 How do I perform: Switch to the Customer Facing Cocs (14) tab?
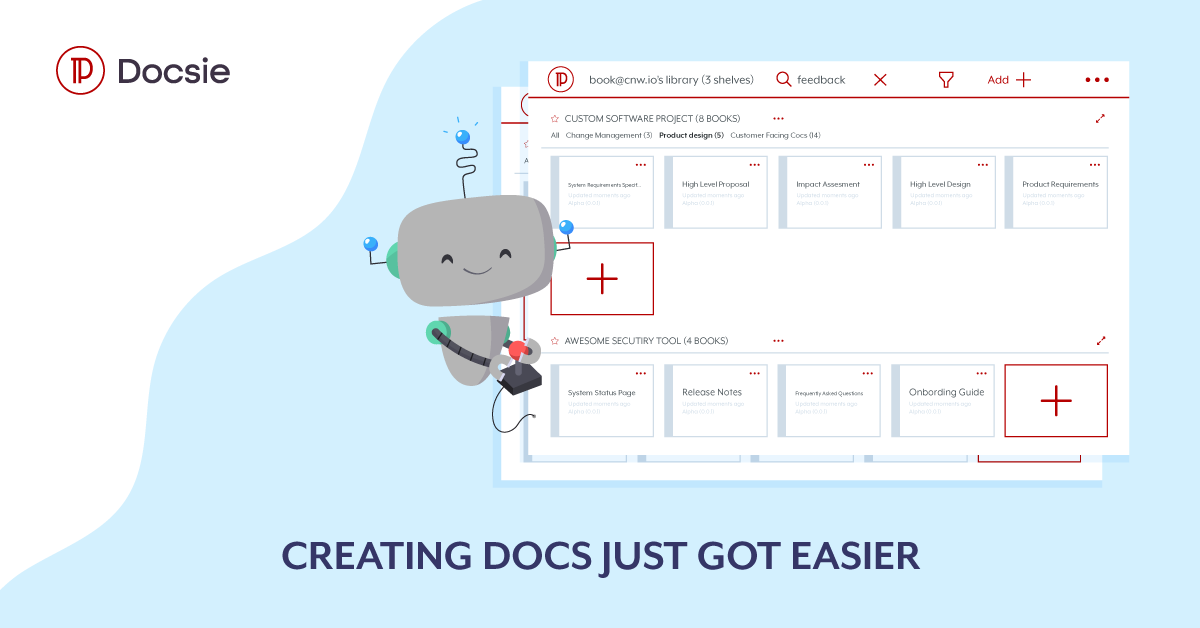point(775,135)
